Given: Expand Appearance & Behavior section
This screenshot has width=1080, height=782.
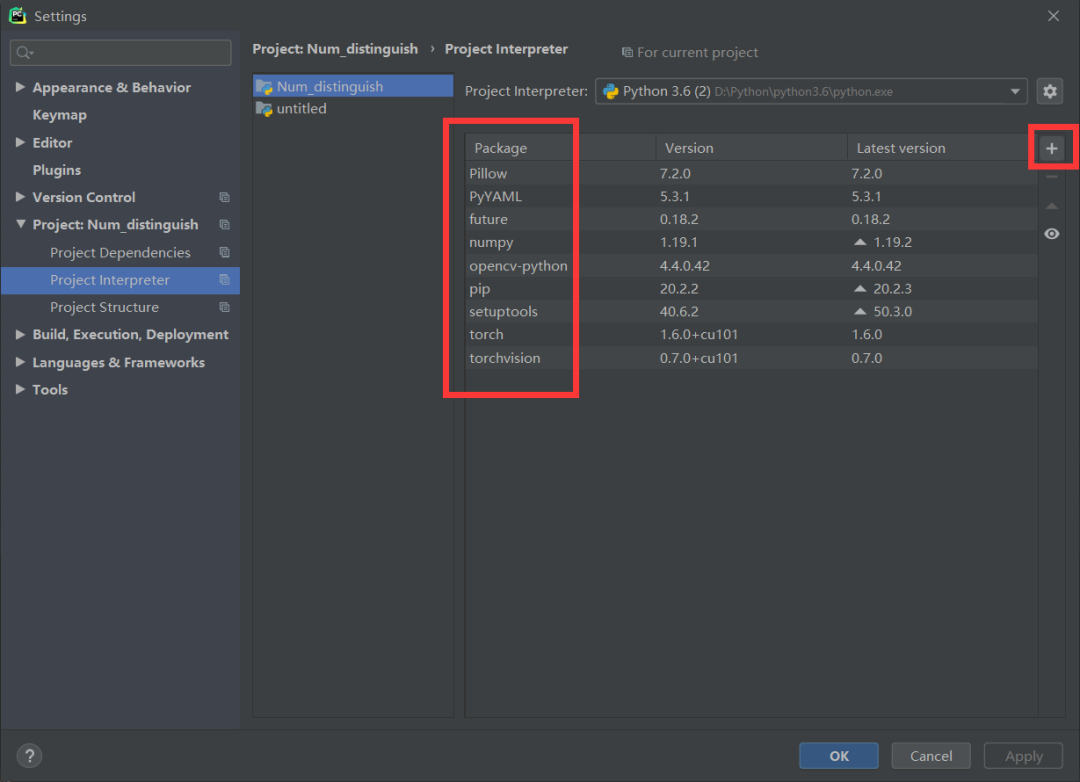Looking at the screenshot, I should (x=20, y=87).
